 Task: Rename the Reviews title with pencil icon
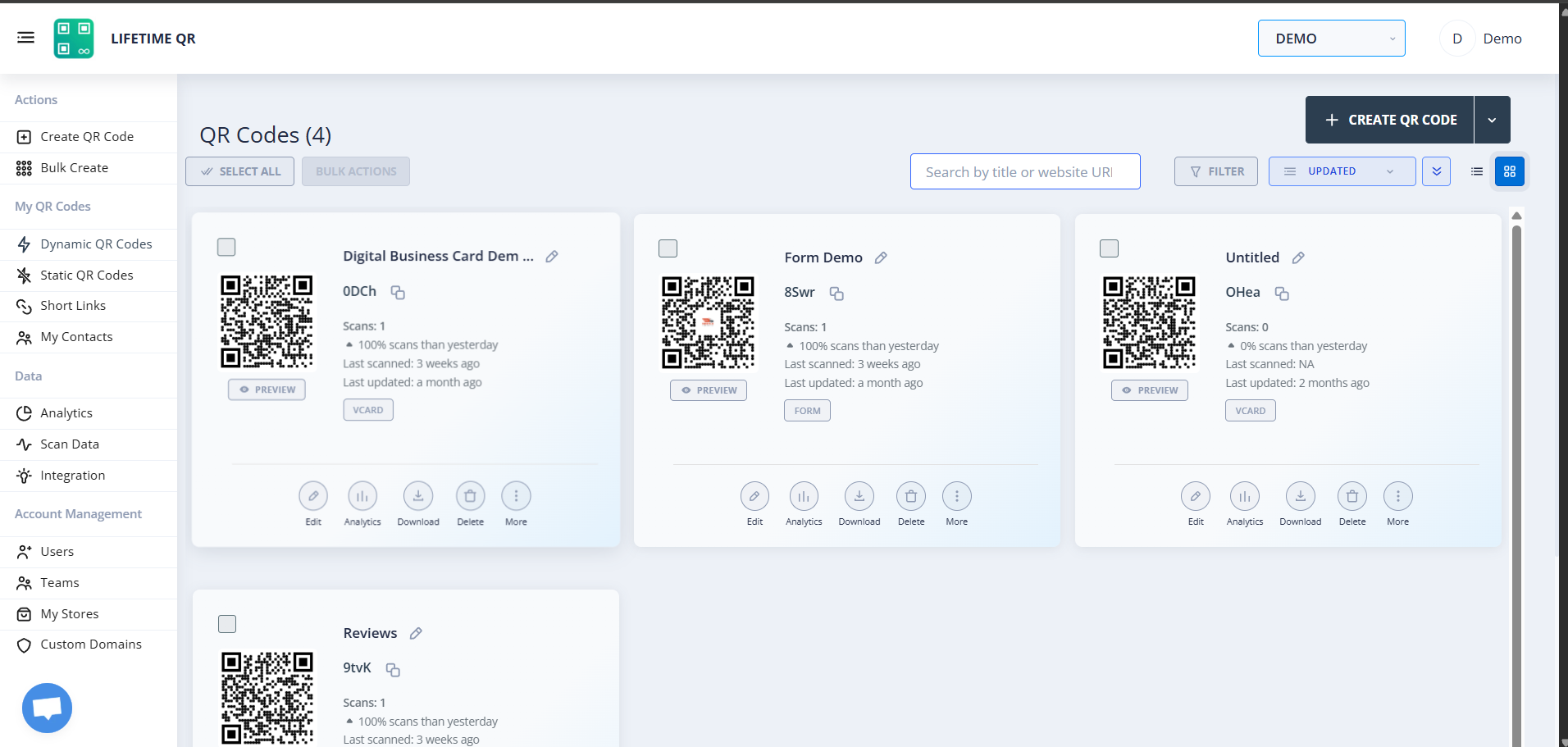(x=416, y=634)
